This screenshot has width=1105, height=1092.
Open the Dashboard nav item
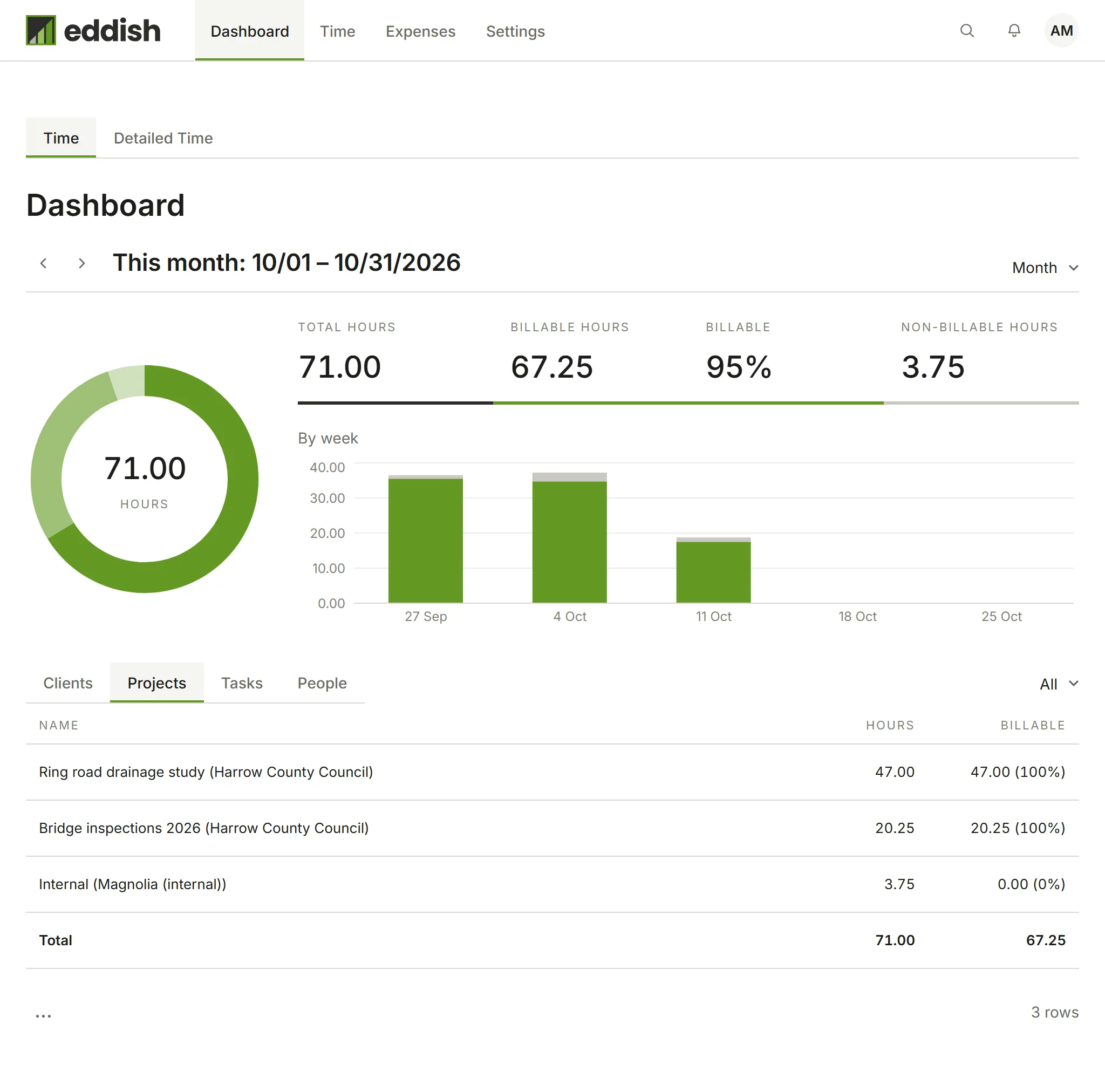coord(249,31)
